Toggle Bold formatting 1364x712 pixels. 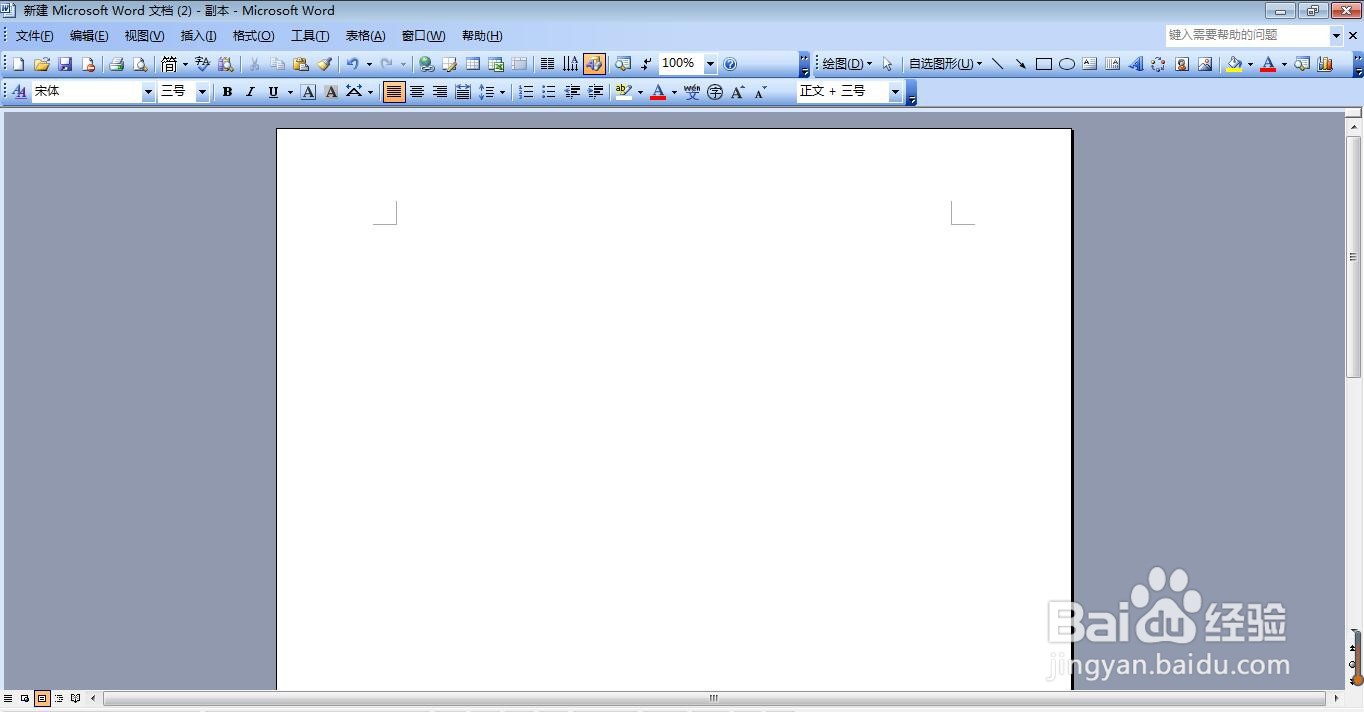pos(227,92)
